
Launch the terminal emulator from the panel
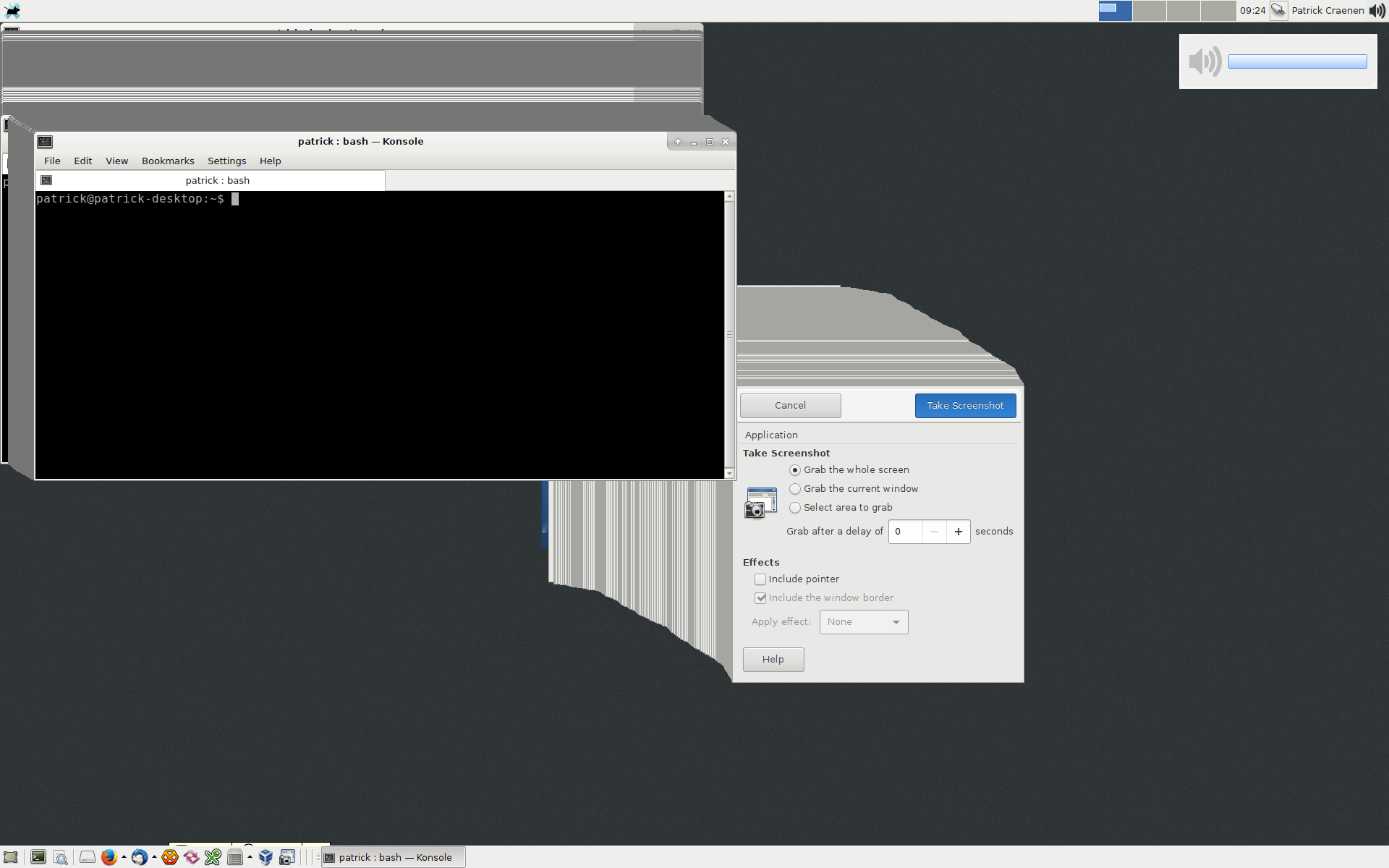pos(38,857)
